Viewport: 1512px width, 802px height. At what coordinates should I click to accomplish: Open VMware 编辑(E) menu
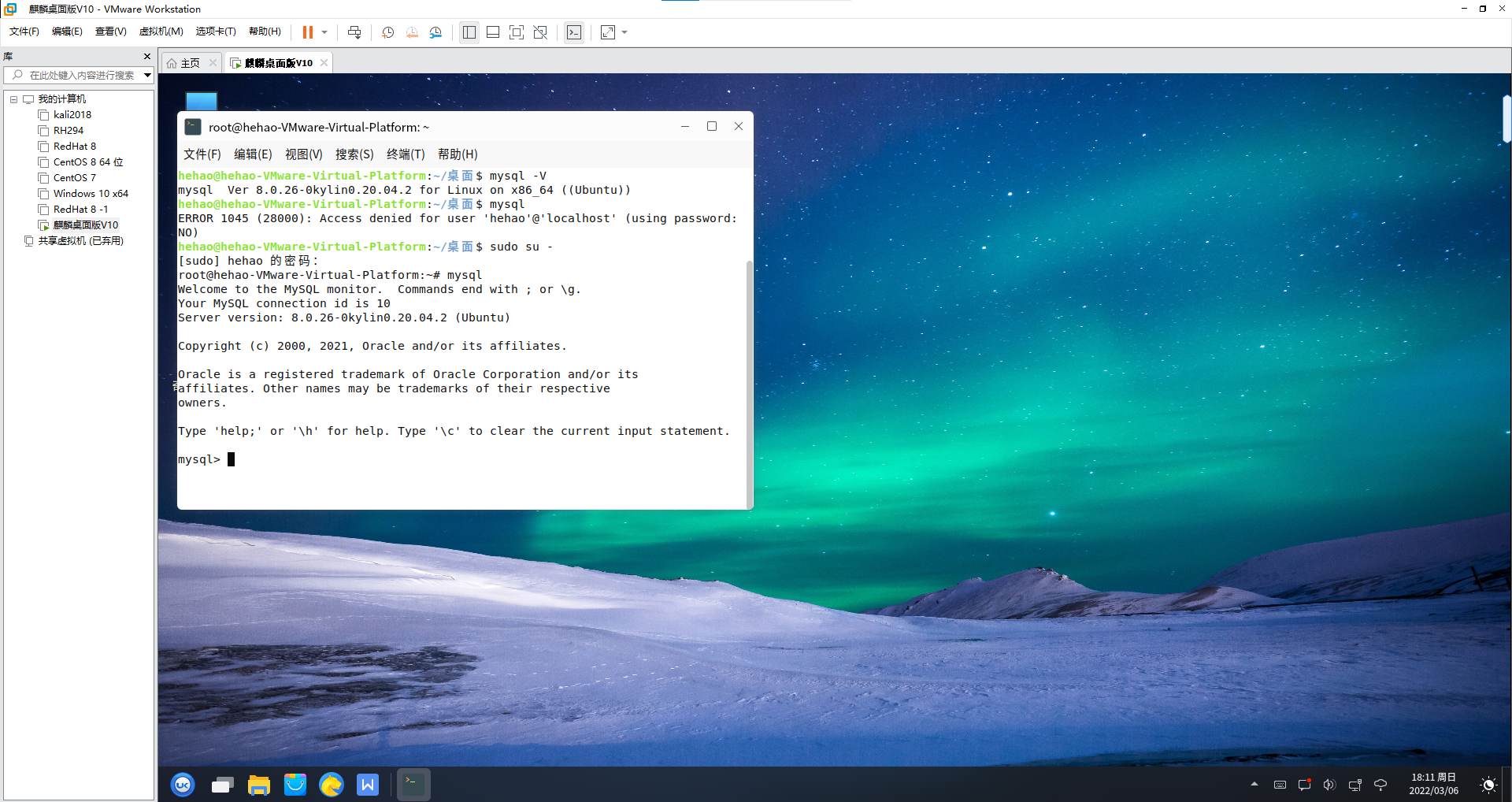click(x=67, y=32)
